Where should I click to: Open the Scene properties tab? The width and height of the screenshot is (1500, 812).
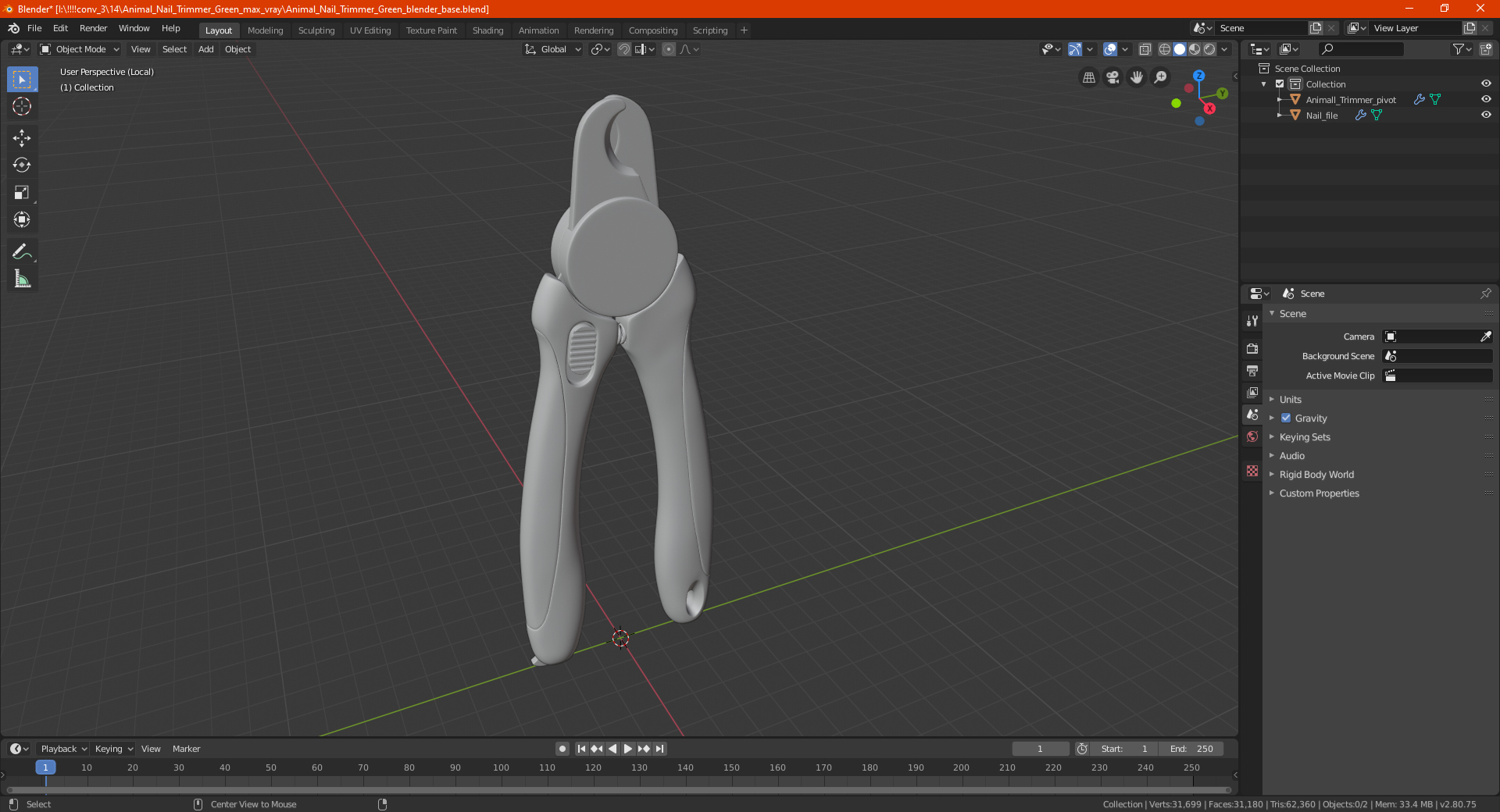coord(1252,415)
